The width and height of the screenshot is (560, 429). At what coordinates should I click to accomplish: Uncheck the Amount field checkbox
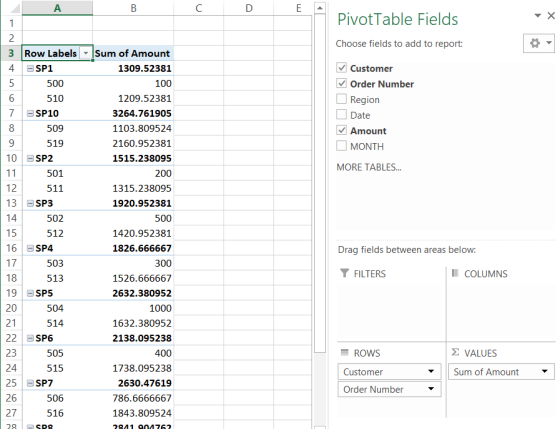(x=341, y=130)
